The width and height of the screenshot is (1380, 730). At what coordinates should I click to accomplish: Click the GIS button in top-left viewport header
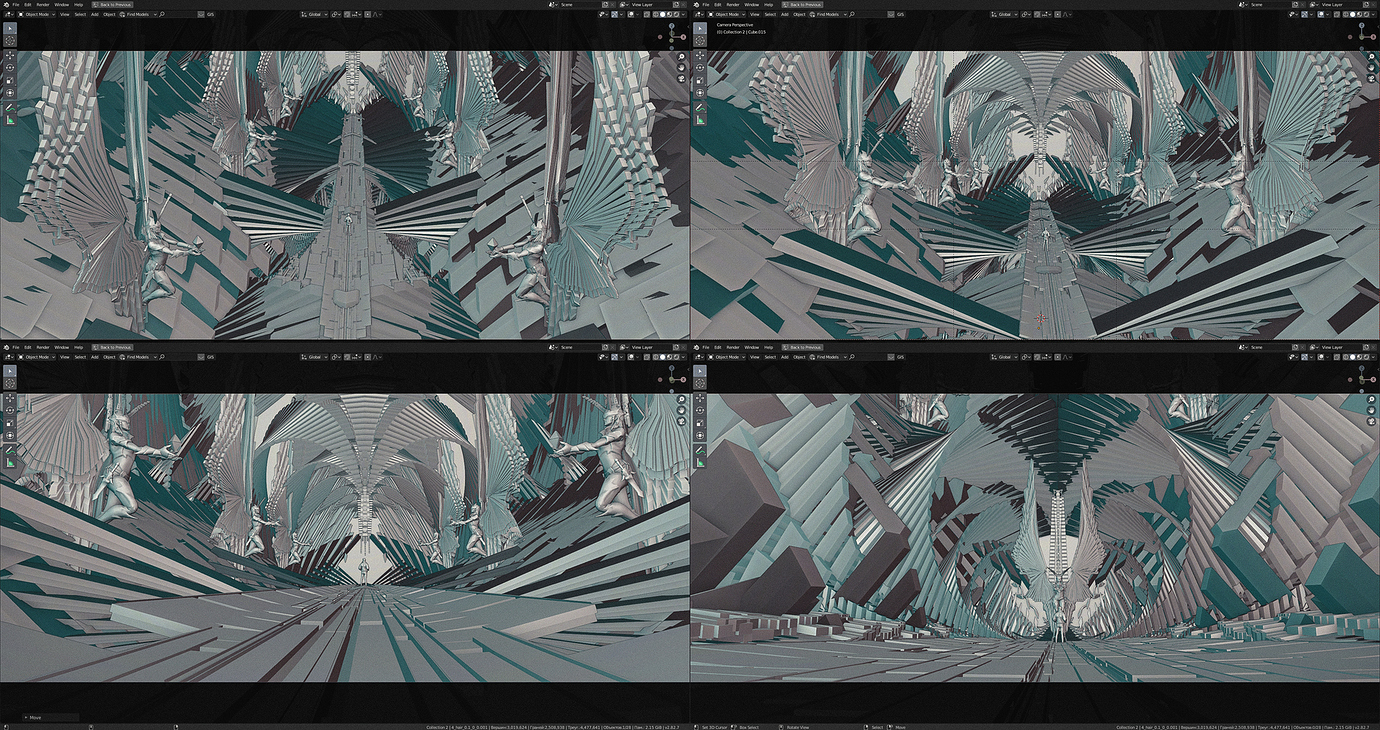(x=210, y=14)
